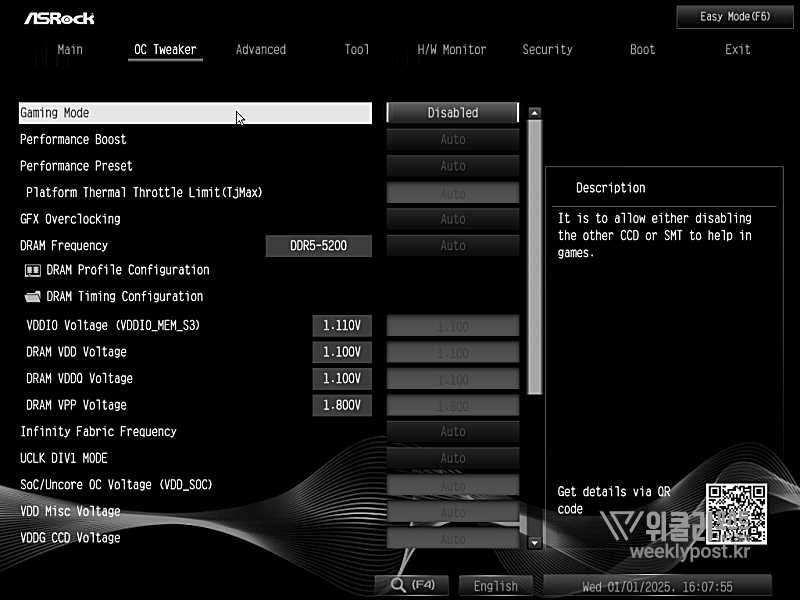This screenshot has height=600, width=800.
Task: Click the 1.800V current value readout
Action: coord(342,405)
